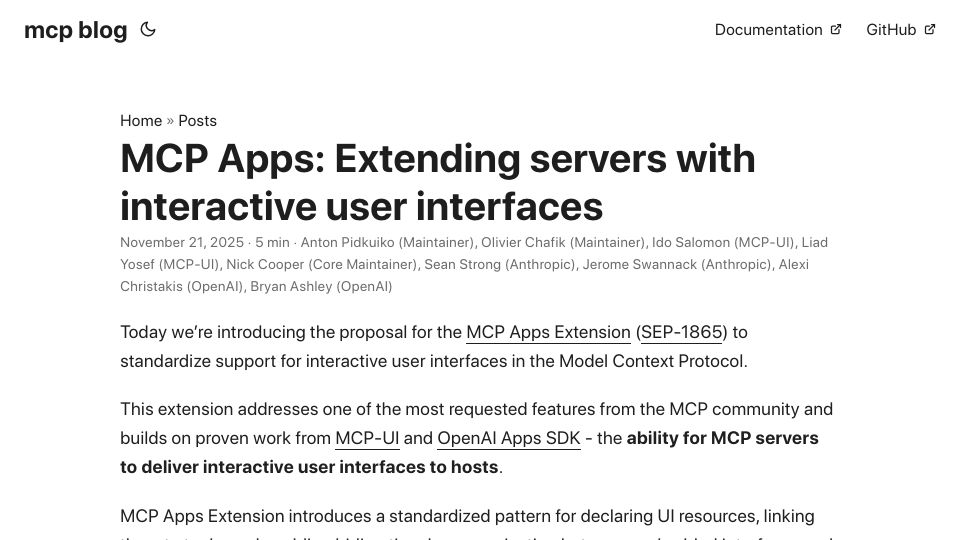
Task: Click the author name Olivier Chafik (Maintainer)
Action: click(x=563, y=242)
